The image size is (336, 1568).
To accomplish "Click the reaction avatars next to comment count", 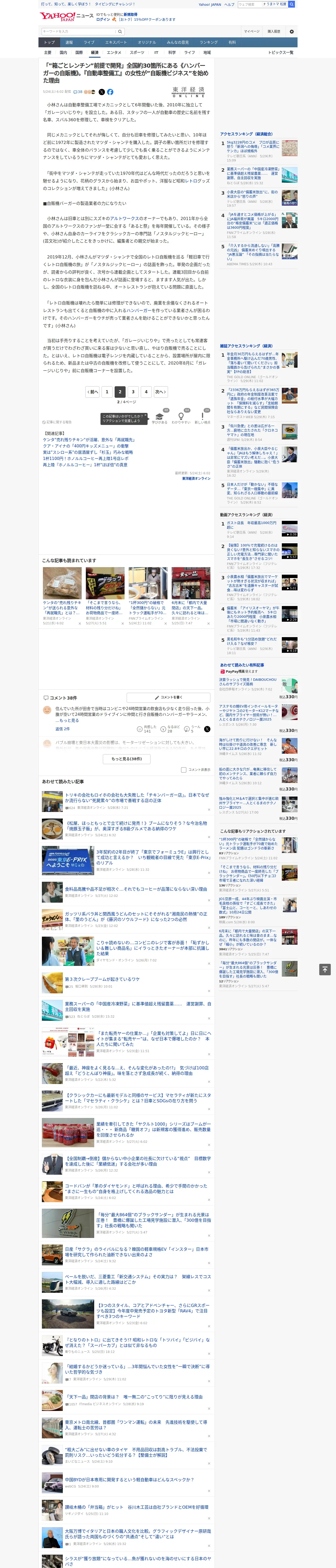I will [90, 92].
